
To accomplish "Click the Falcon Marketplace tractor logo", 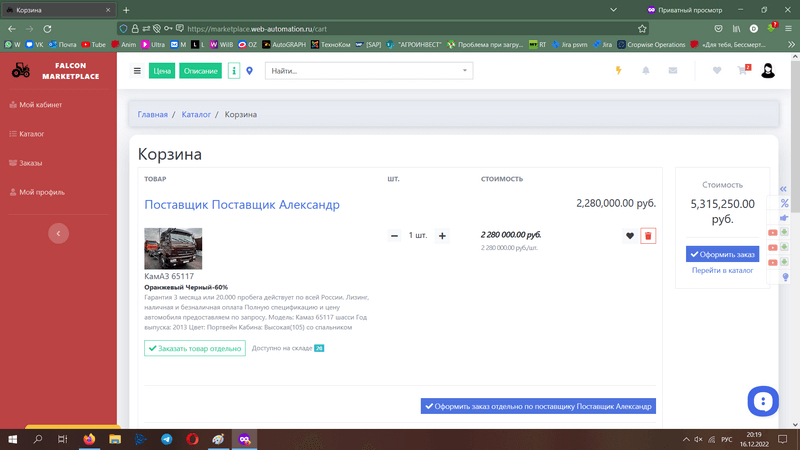I will point(21,70).
